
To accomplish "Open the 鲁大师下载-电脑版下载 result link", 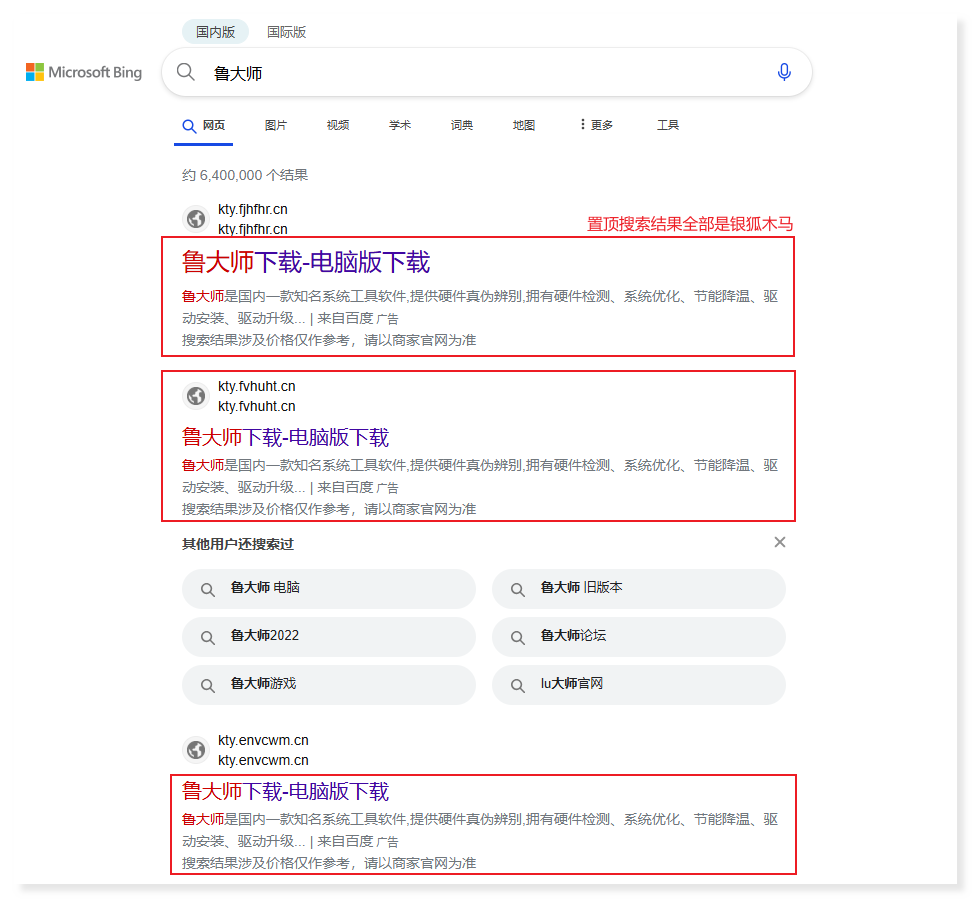I will click(305, 262).
